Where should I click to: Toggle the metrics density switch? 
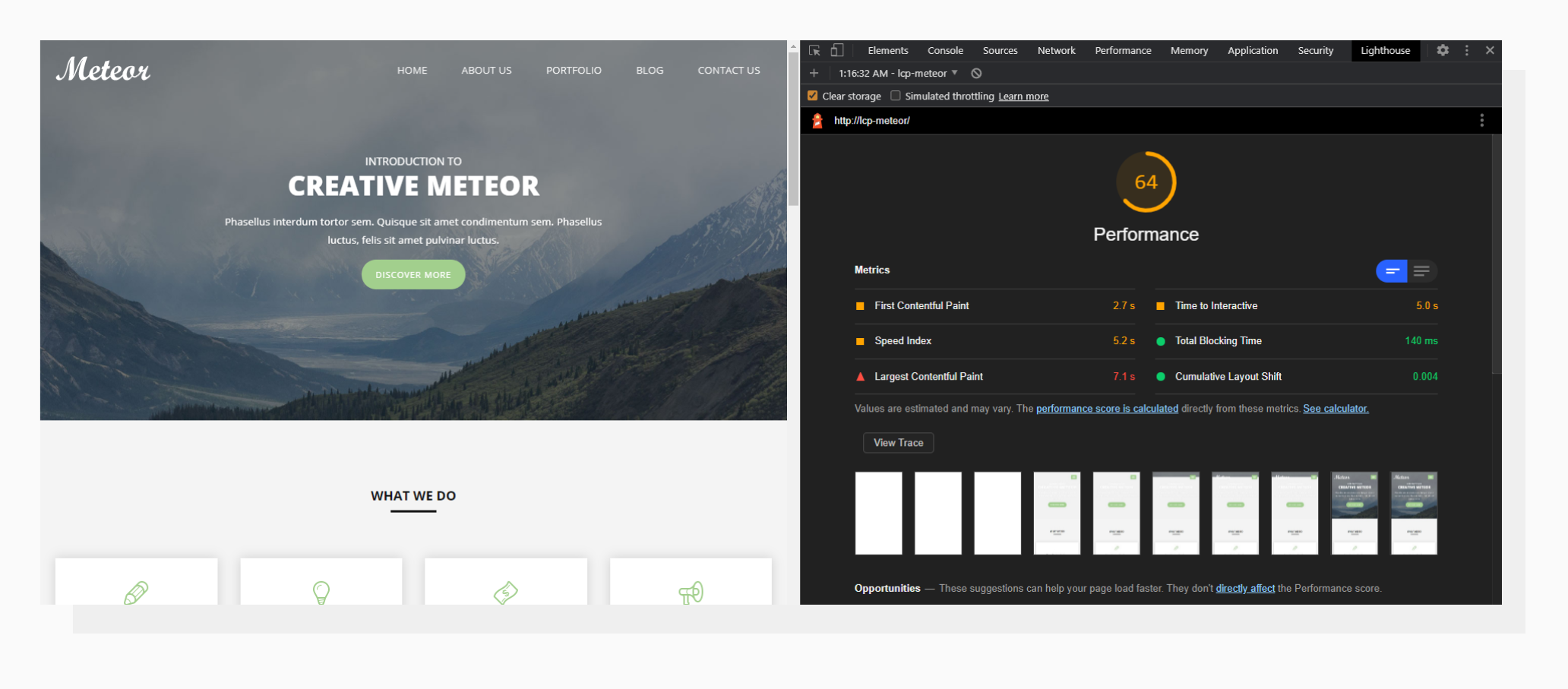coord(1391,270)
